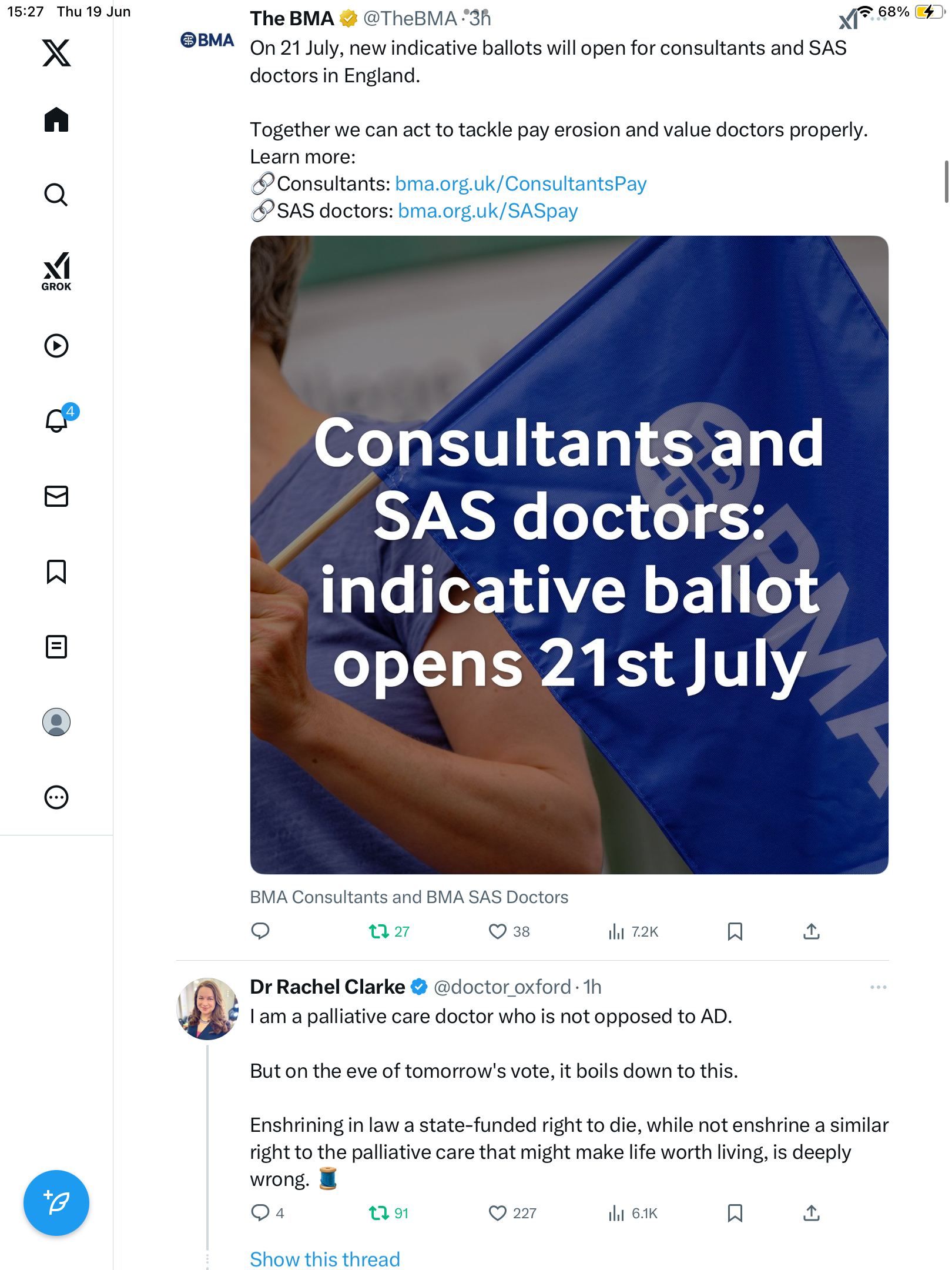This screenshot has width=952, height=1270.
Task: Open Messages envelope icon
Action: coord(56,496)
